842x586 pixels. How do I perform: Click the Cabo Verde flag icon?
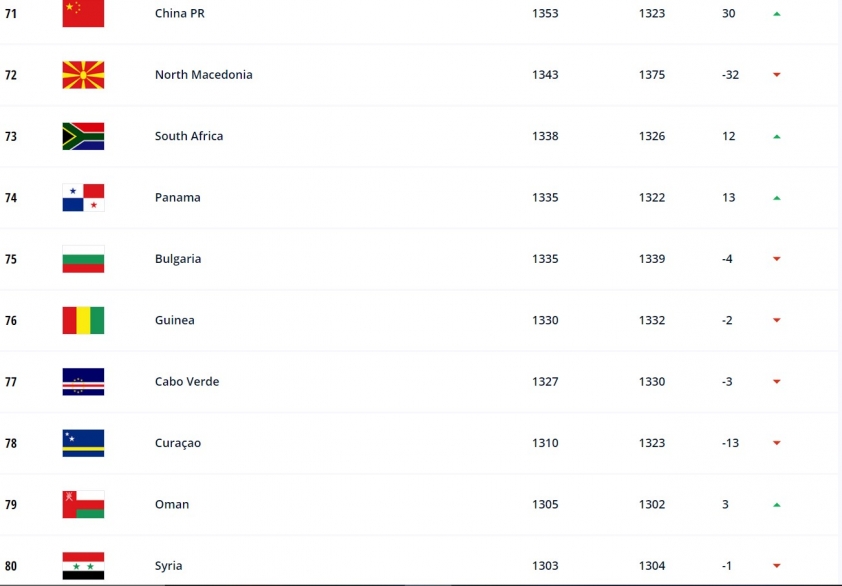(83, 382)
